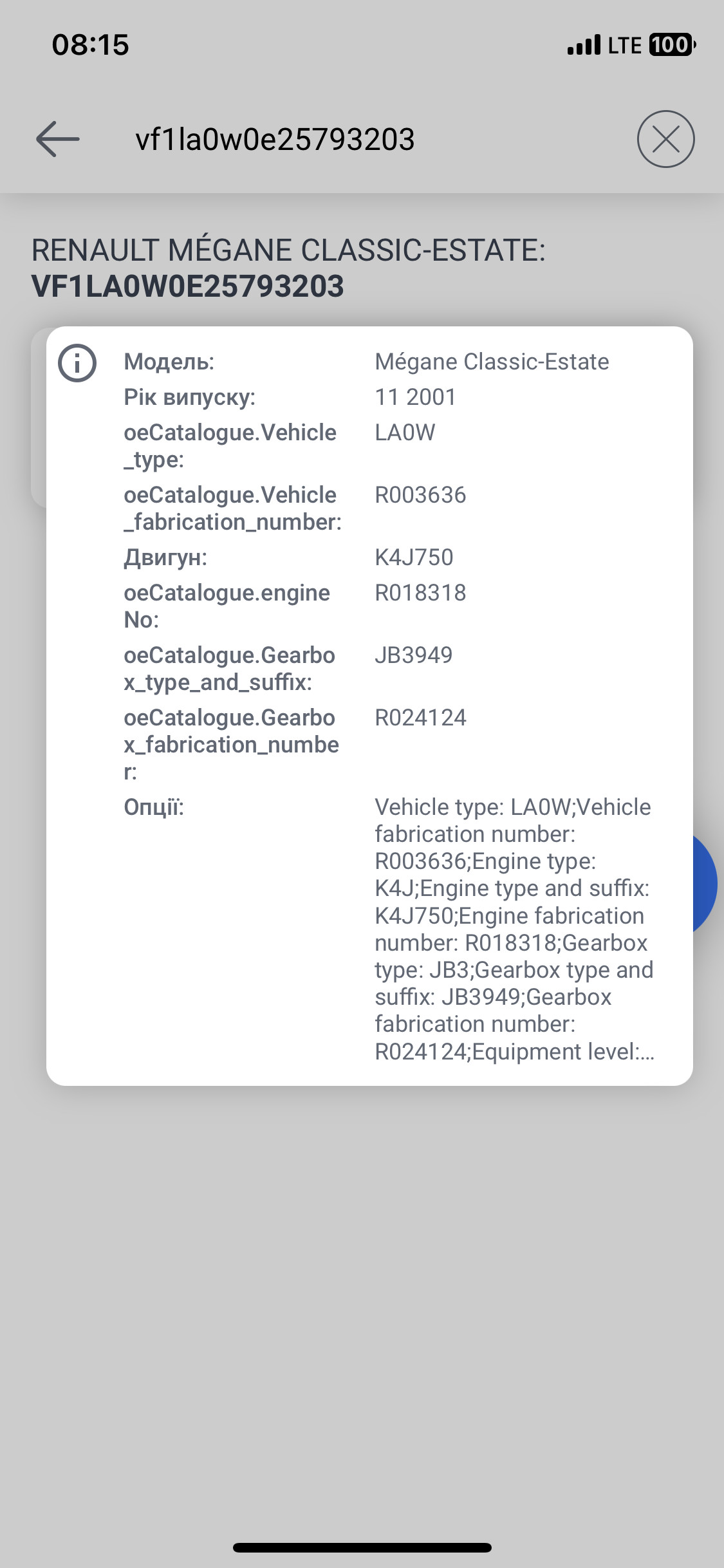The height and width of the screenshot is (1568, 724).
Task: Tap the RENAULT MÉGANE CLASSIC-ESTATE heading
Action: click(288, 250)
